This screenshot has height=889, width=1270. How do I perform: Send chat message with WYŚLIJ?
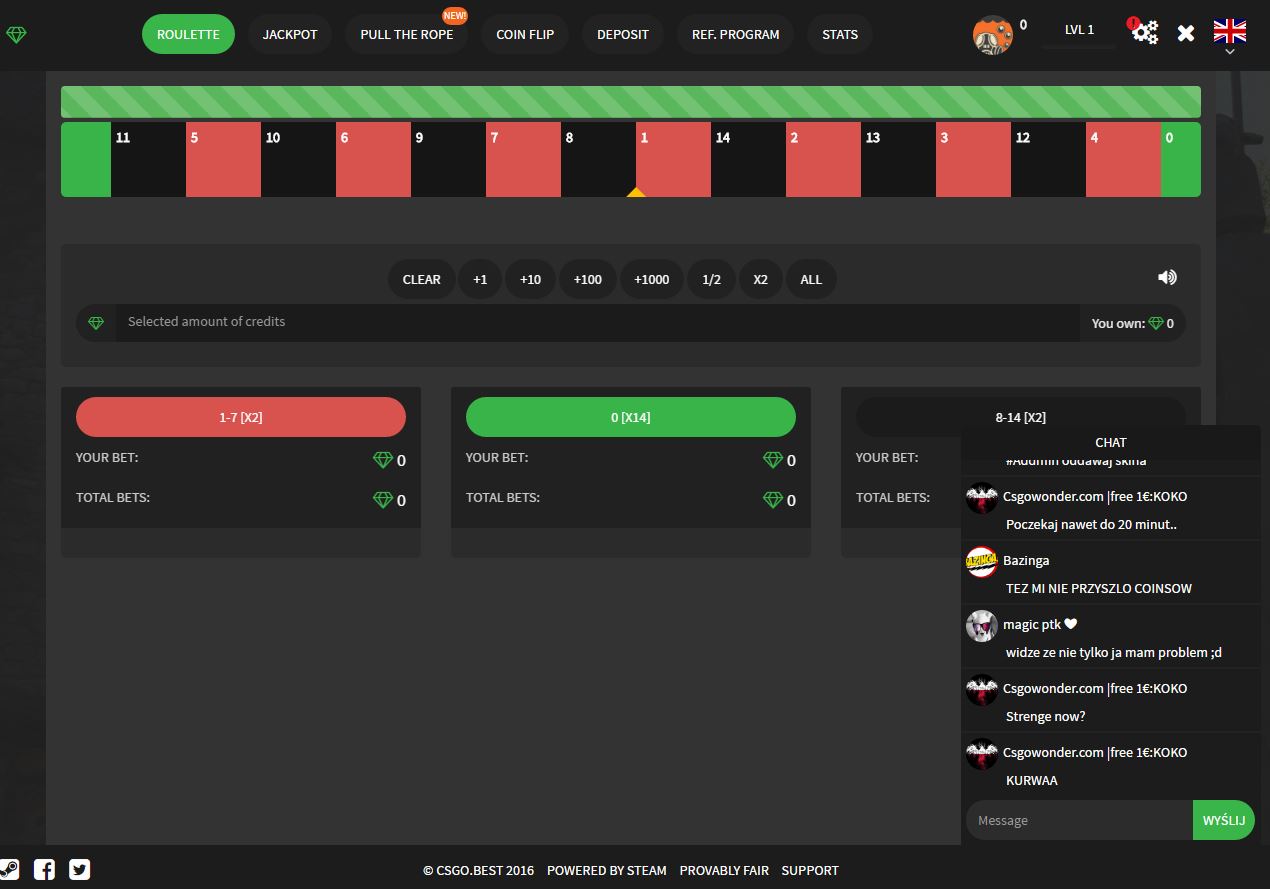[x=1224, y=820]
